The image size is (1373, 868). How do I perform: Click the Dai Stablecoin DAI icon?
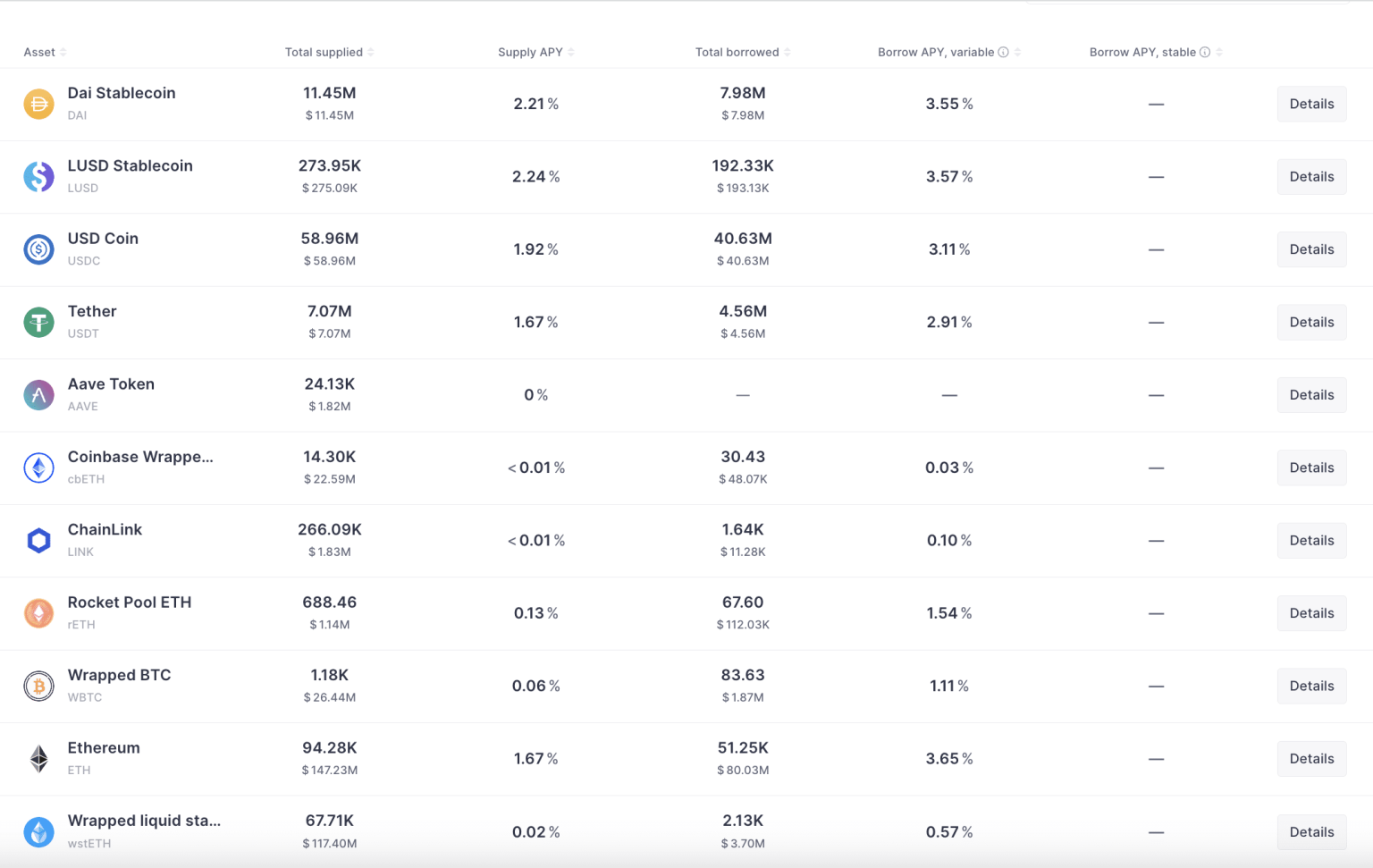38,103
